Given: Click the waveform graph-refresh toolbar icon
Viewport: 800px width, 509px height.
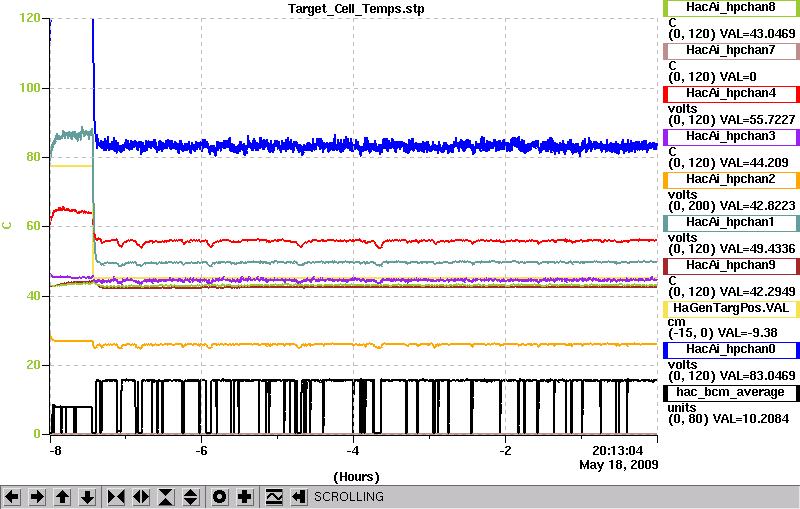Looking at the screenshot, I should click(x=274, y=496).
